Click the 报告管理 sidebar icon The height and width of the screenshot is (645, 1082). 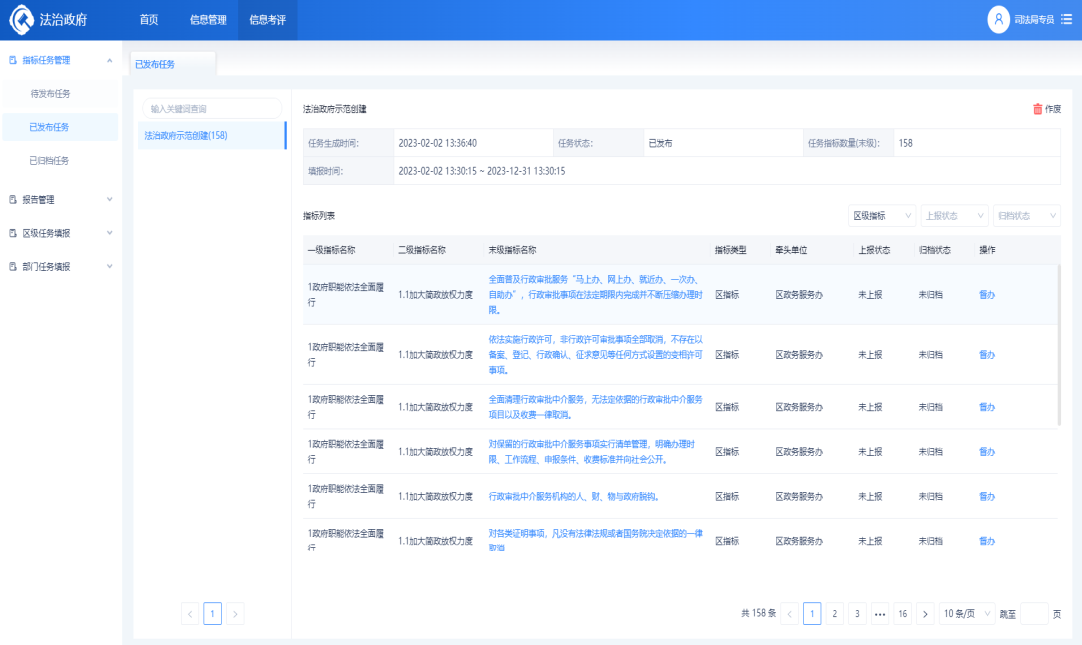(x=13, y=199)
